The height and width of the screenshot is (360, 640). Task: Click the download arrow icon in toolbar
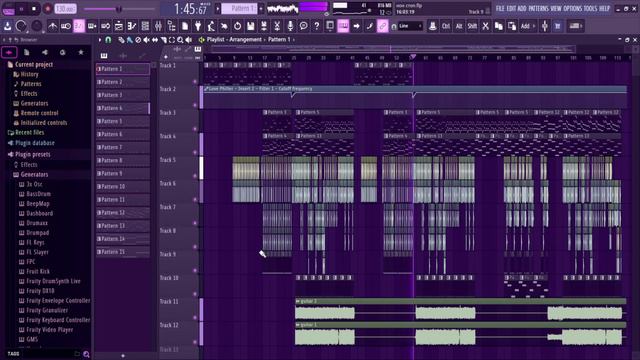tap(7, 26)
